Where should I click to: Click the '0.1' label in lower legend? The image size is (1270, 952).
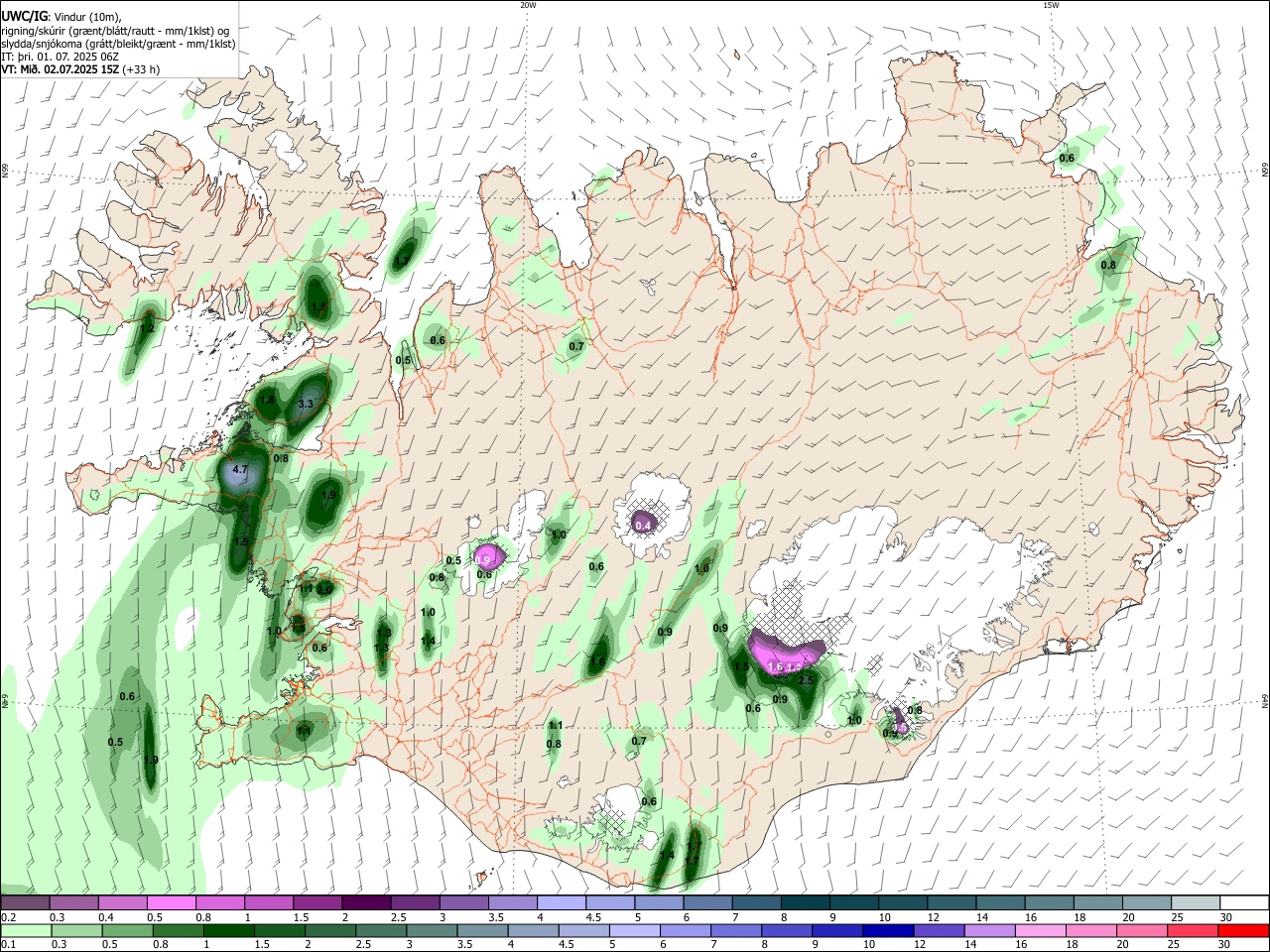8,945
